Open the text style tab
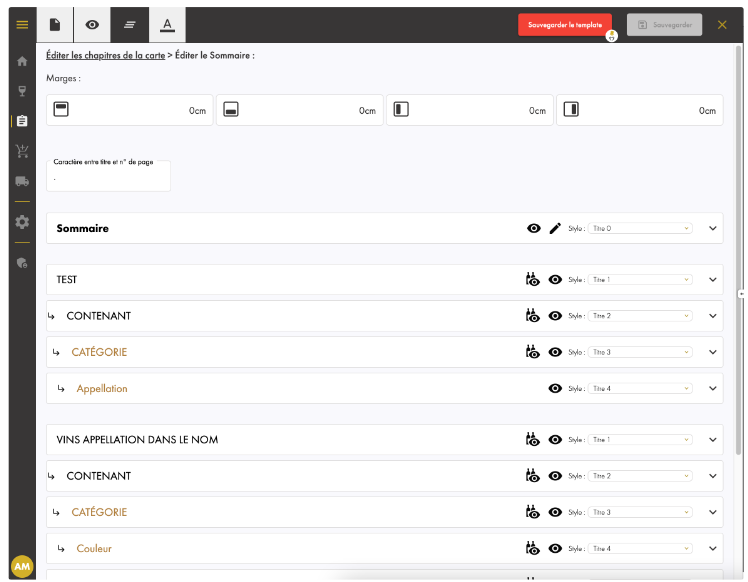The width and height of the screenshot is (748, 582). pyautogui.click(x=167, y=24)
